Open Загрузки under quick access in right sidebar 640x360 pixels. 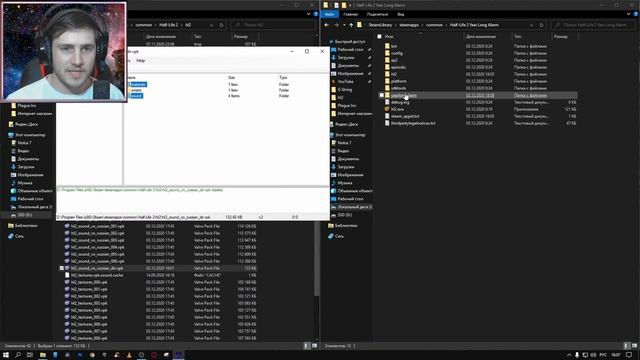coord(345,58)
